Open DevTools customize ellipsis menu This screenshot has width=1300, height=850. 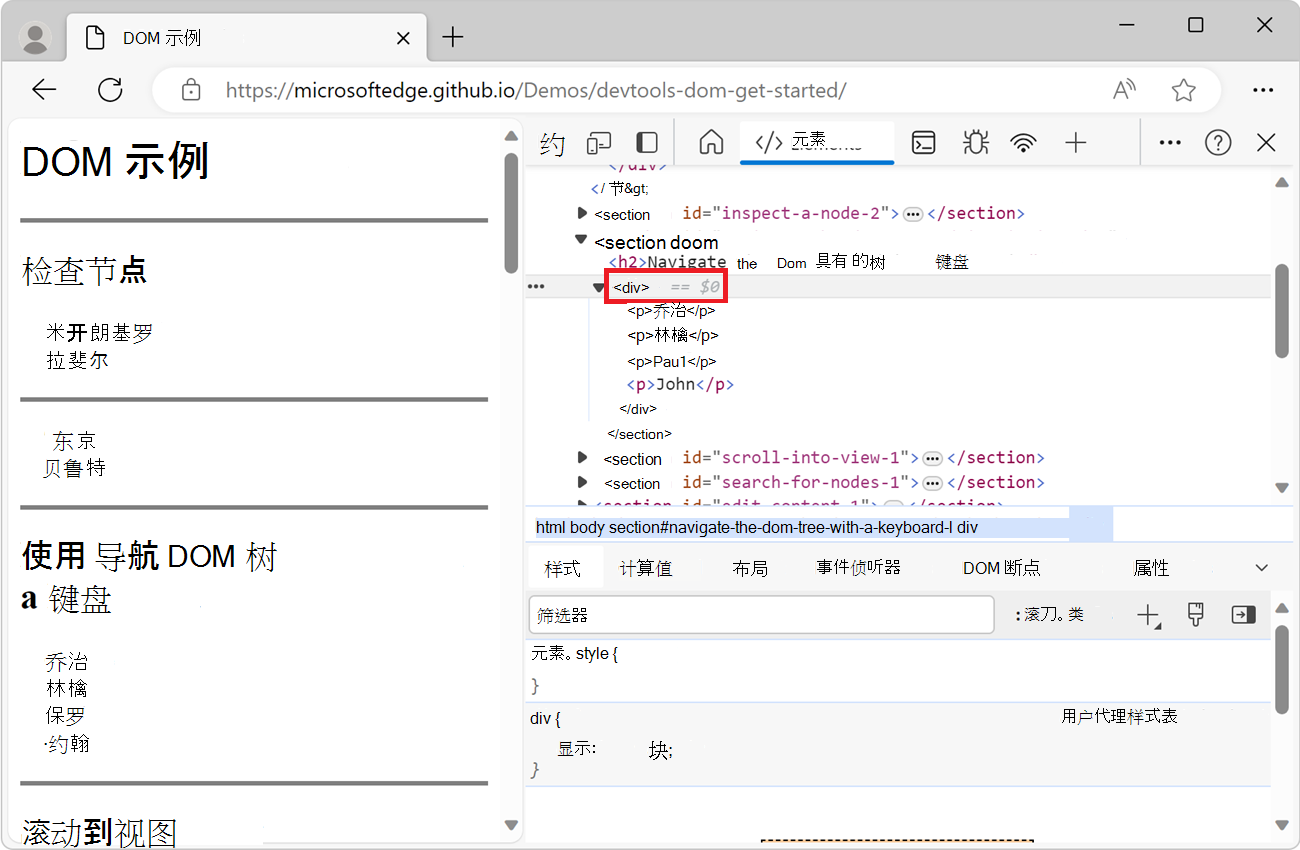click(x=1170, y=143)
